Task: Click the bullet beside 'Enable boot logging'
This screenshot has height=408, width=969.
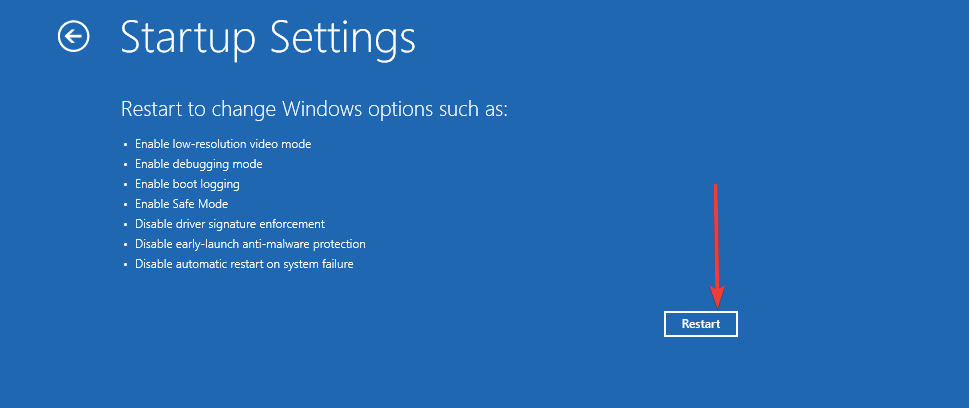Action: click(x=125, y=185)
